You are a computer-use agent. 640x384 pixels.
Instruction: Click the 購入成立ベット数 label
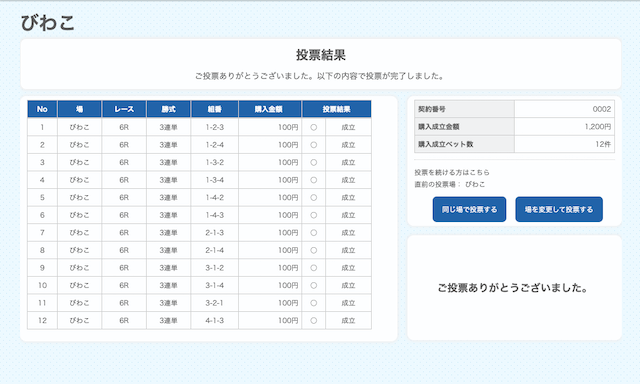(x=446, y=144)
